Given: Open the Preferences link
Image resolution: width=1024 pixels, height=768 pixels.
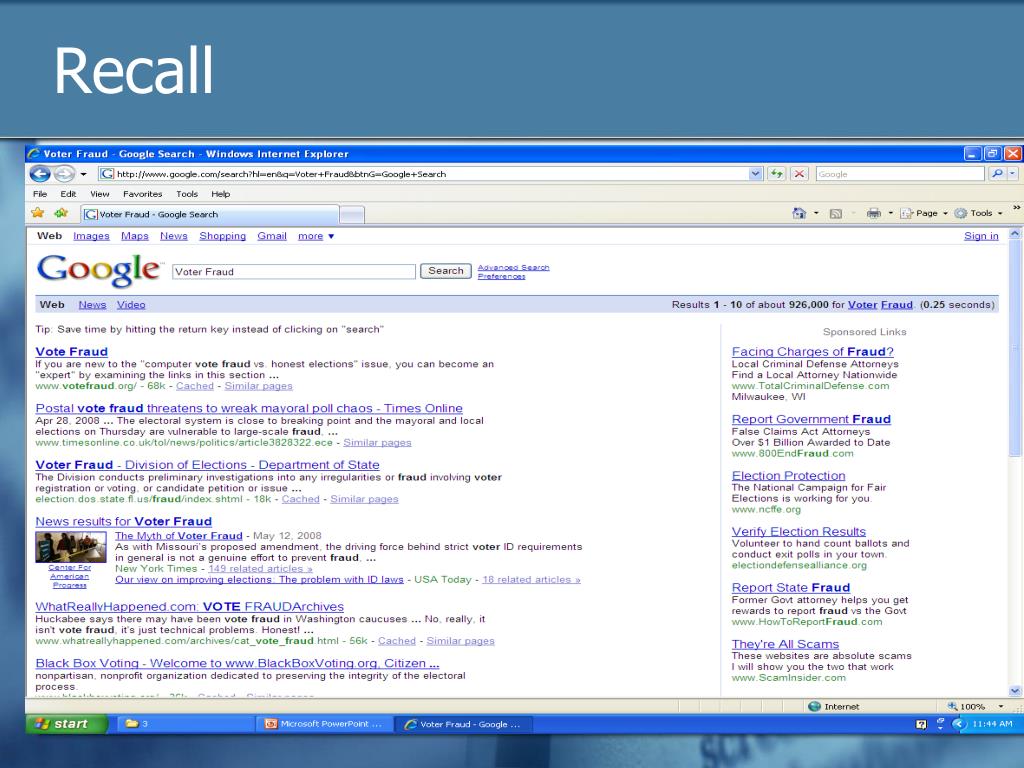Looking at the screenshot, I should (502, 276).
